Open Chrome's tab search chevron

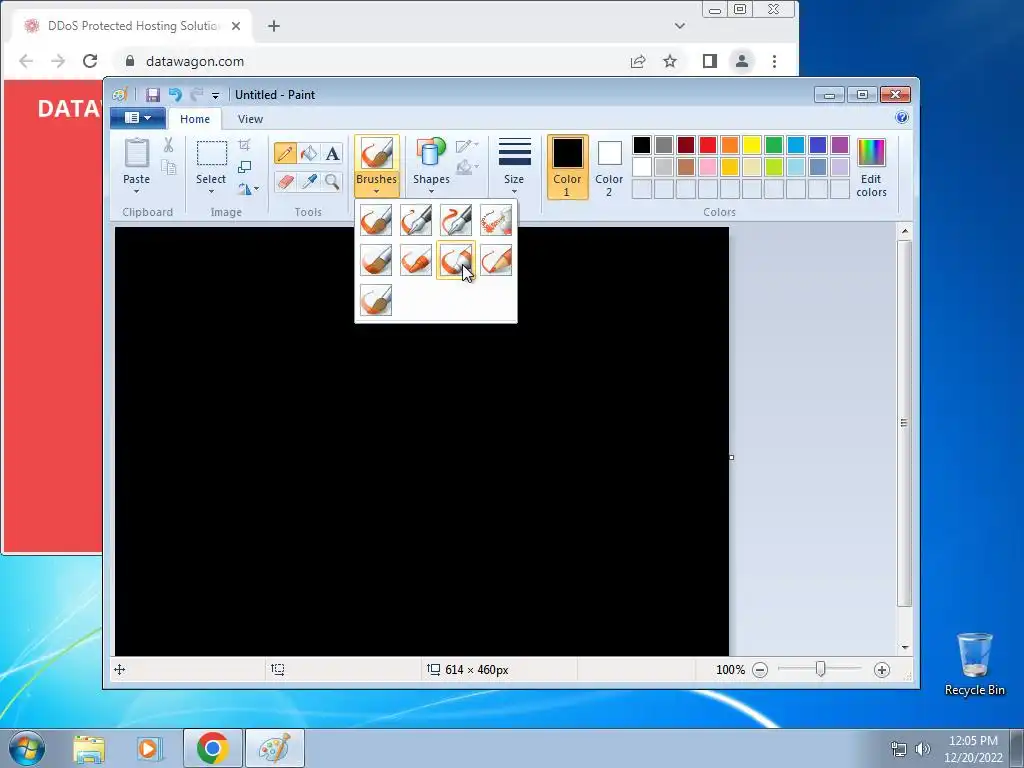[x=680, y=26]
